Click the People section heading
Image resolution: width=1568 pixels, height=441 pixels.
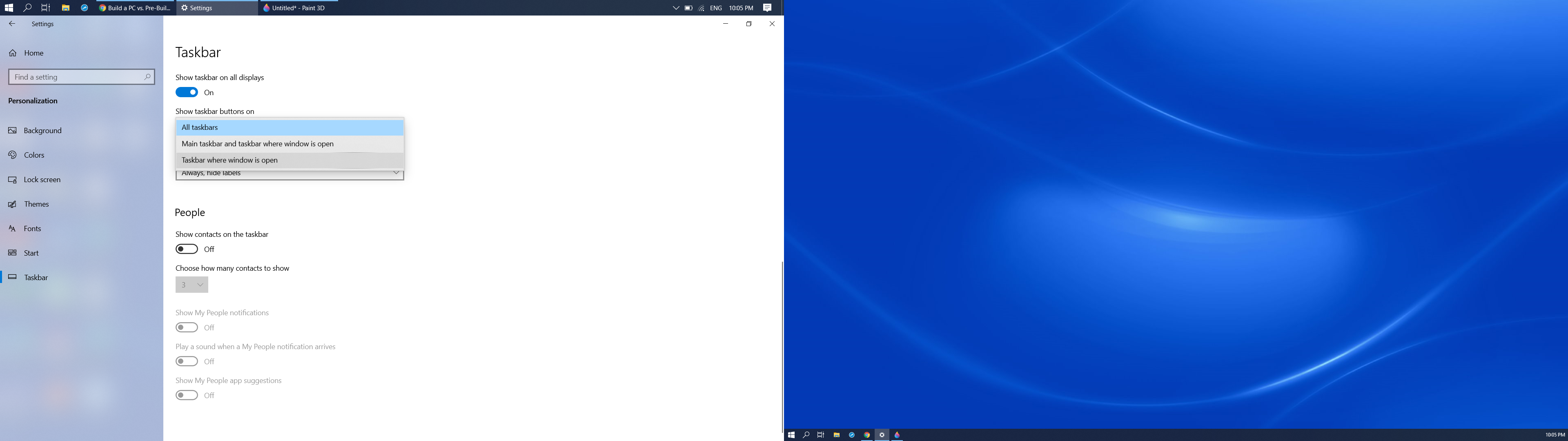pos(190,213)
